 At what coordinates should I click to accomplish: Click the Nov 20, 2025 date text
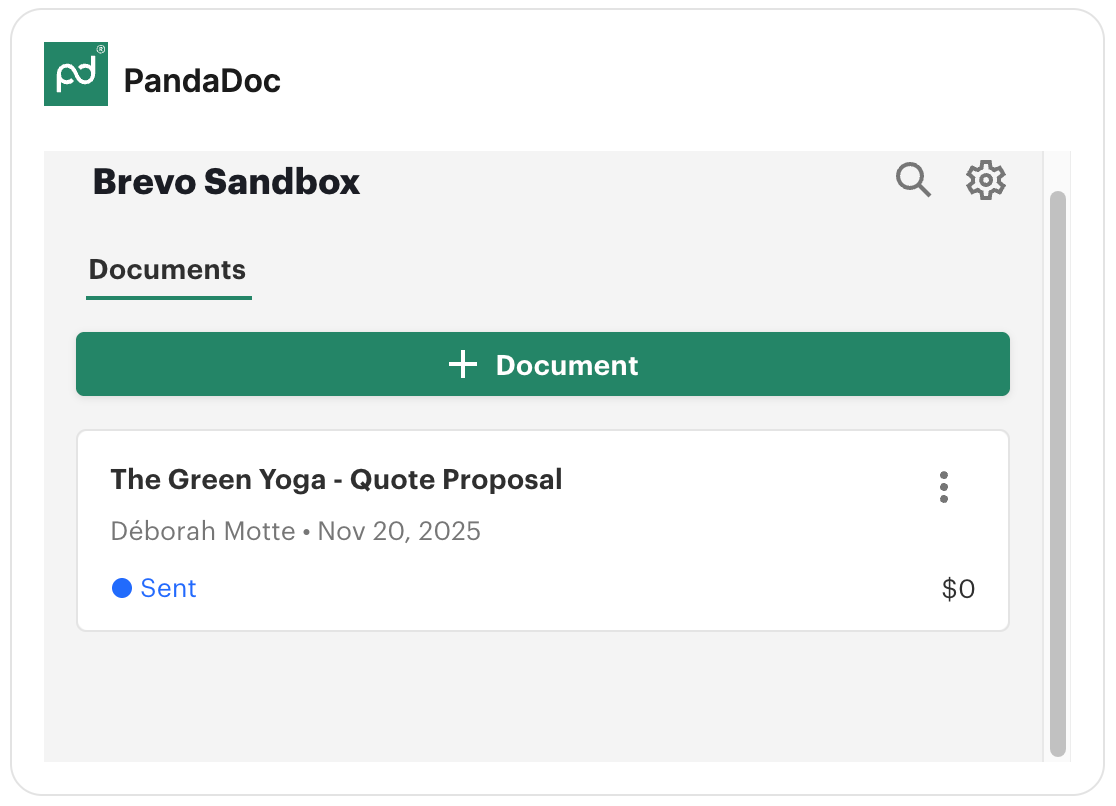[x=398, y=531]
